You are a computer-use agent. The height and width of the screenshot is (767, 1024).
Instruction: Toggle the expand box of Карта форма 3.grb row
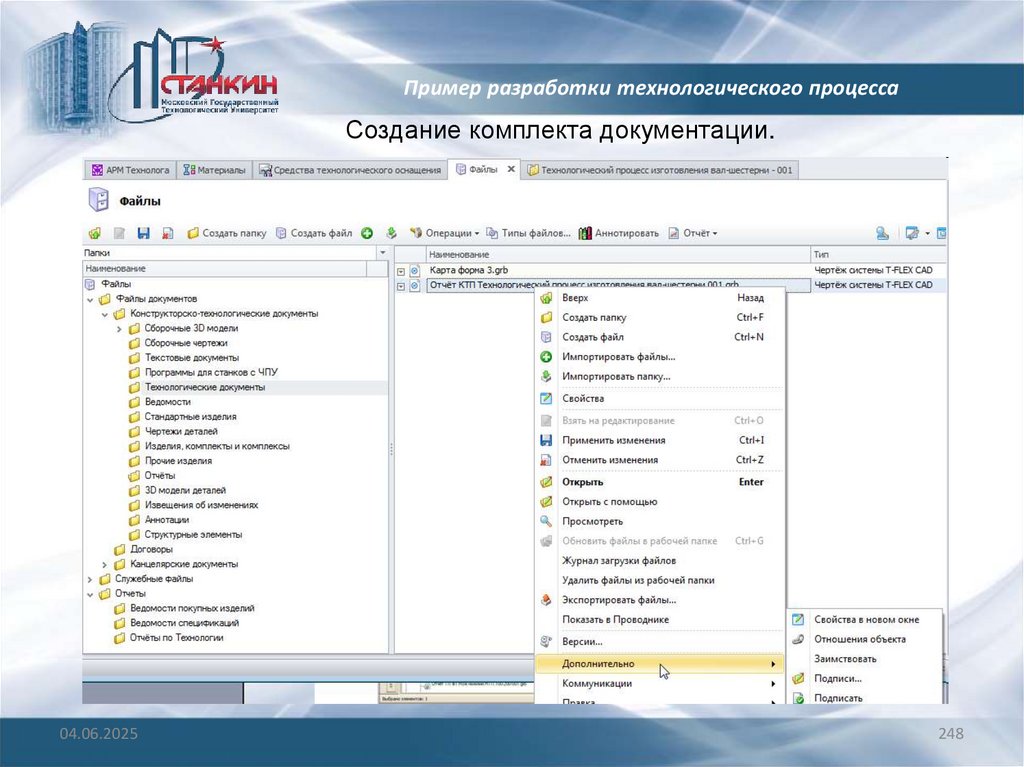(401, 271)
